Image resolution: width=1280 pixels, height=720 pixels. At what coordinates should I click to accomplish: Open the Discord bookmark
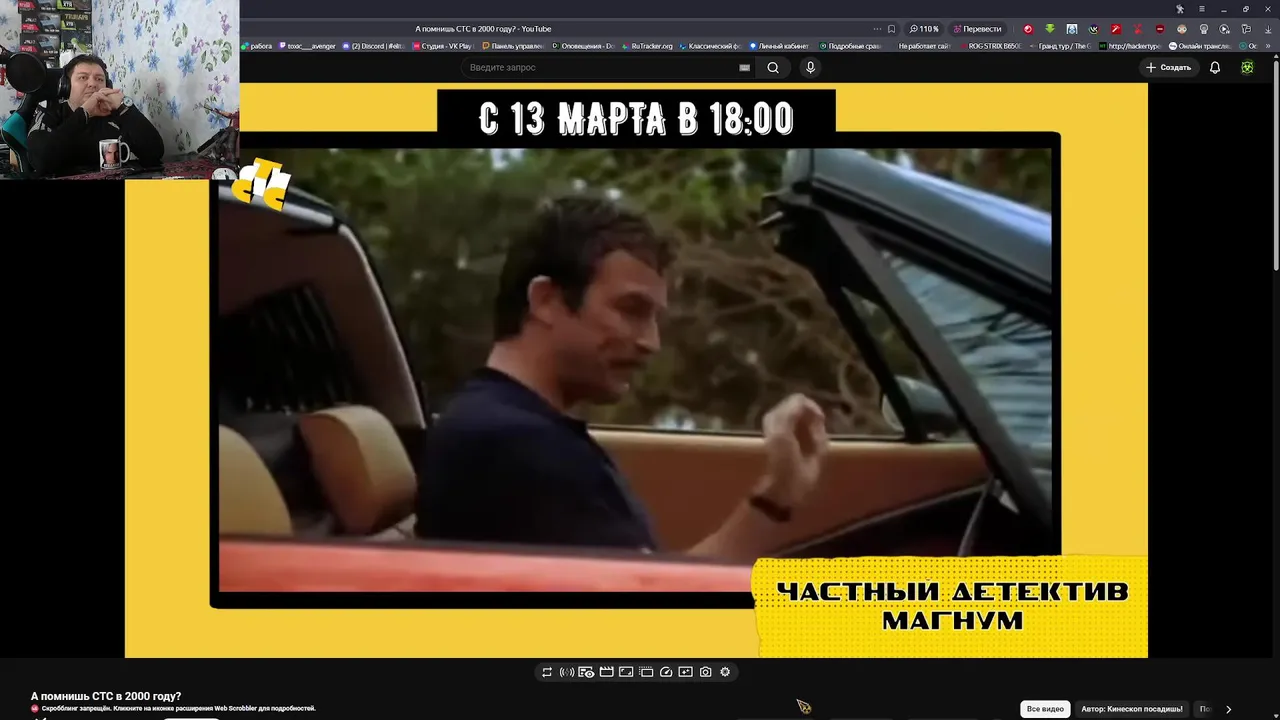coord(373,46)
